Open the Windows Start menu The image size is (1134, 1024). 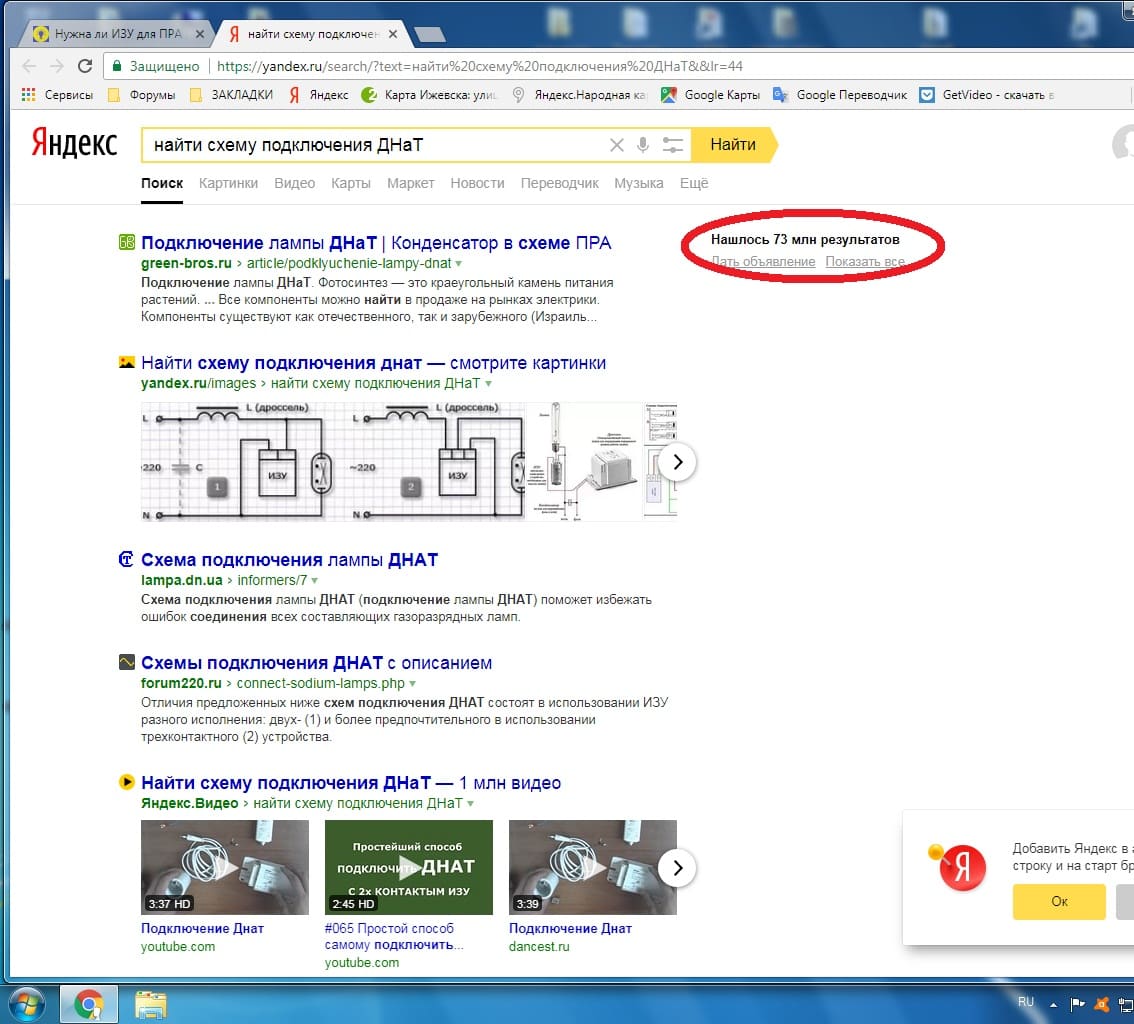pos(26,1003)
